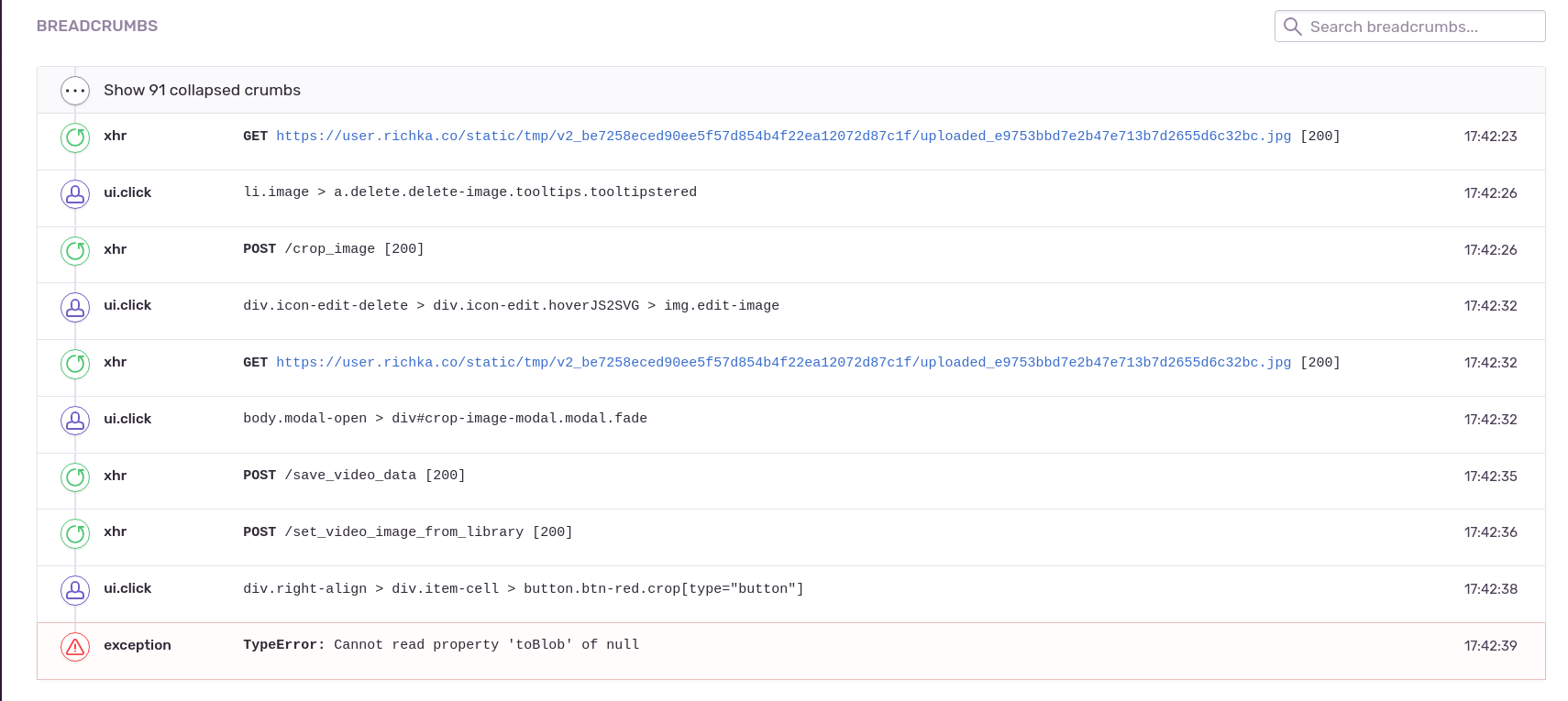The image size is (1568, 701).
Task: Click timestamp 17:42:36
Action: [1490, 532]
